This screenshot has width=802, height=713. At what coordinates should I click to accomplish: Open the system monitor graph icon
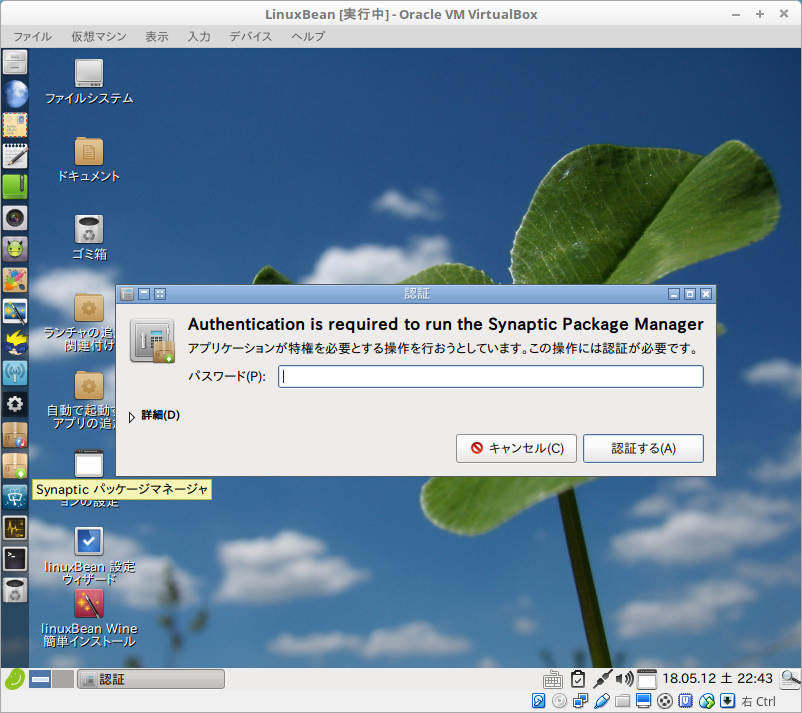tap(15, 528)
